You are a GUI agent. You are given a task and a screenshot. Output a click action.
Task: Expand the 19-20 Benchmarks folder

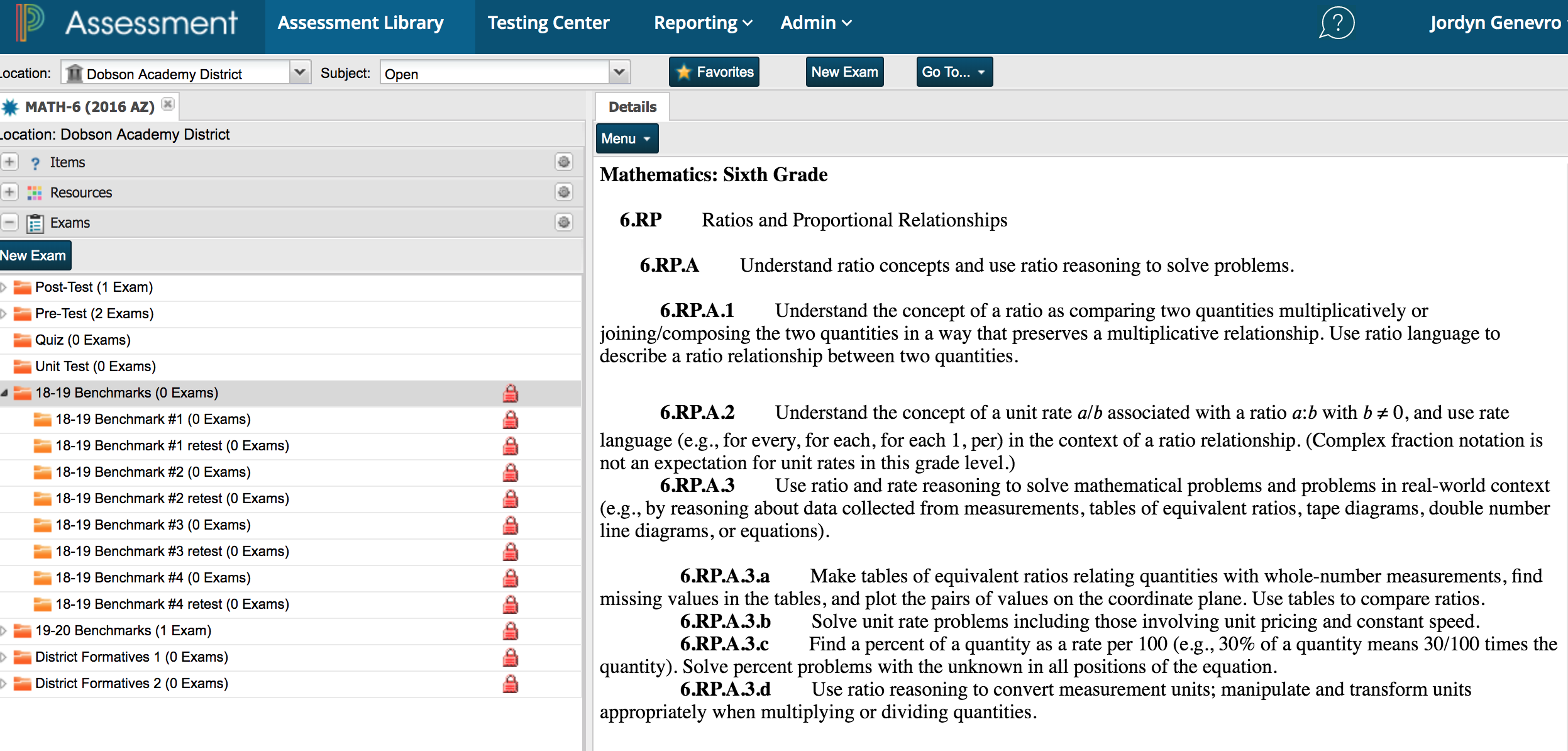point(3,631)
